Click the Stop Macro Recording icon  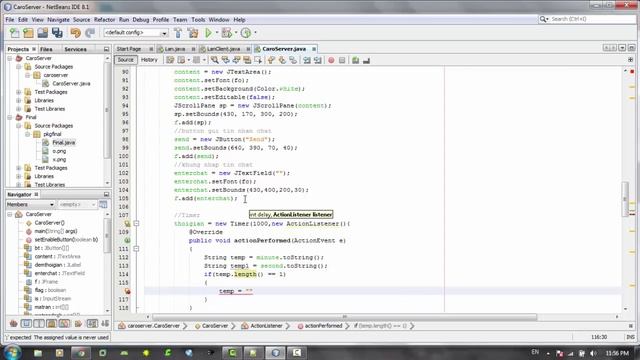tap(342, 60)
